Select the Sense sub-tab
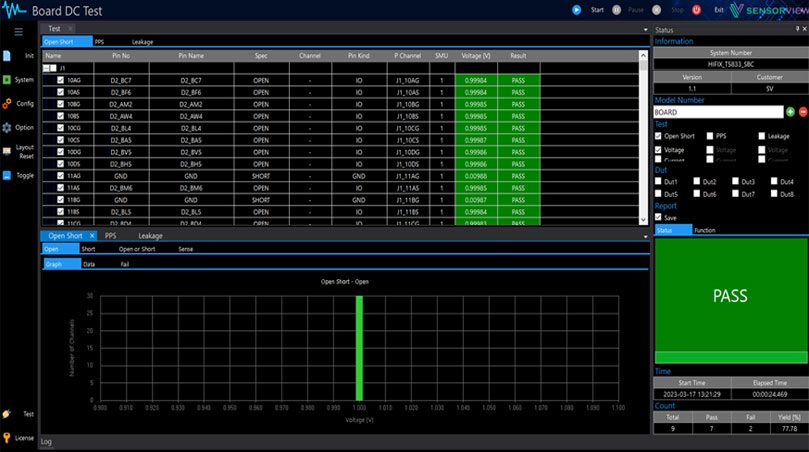The height and width of the screenshot is (452, 809). tap(186, 249)
